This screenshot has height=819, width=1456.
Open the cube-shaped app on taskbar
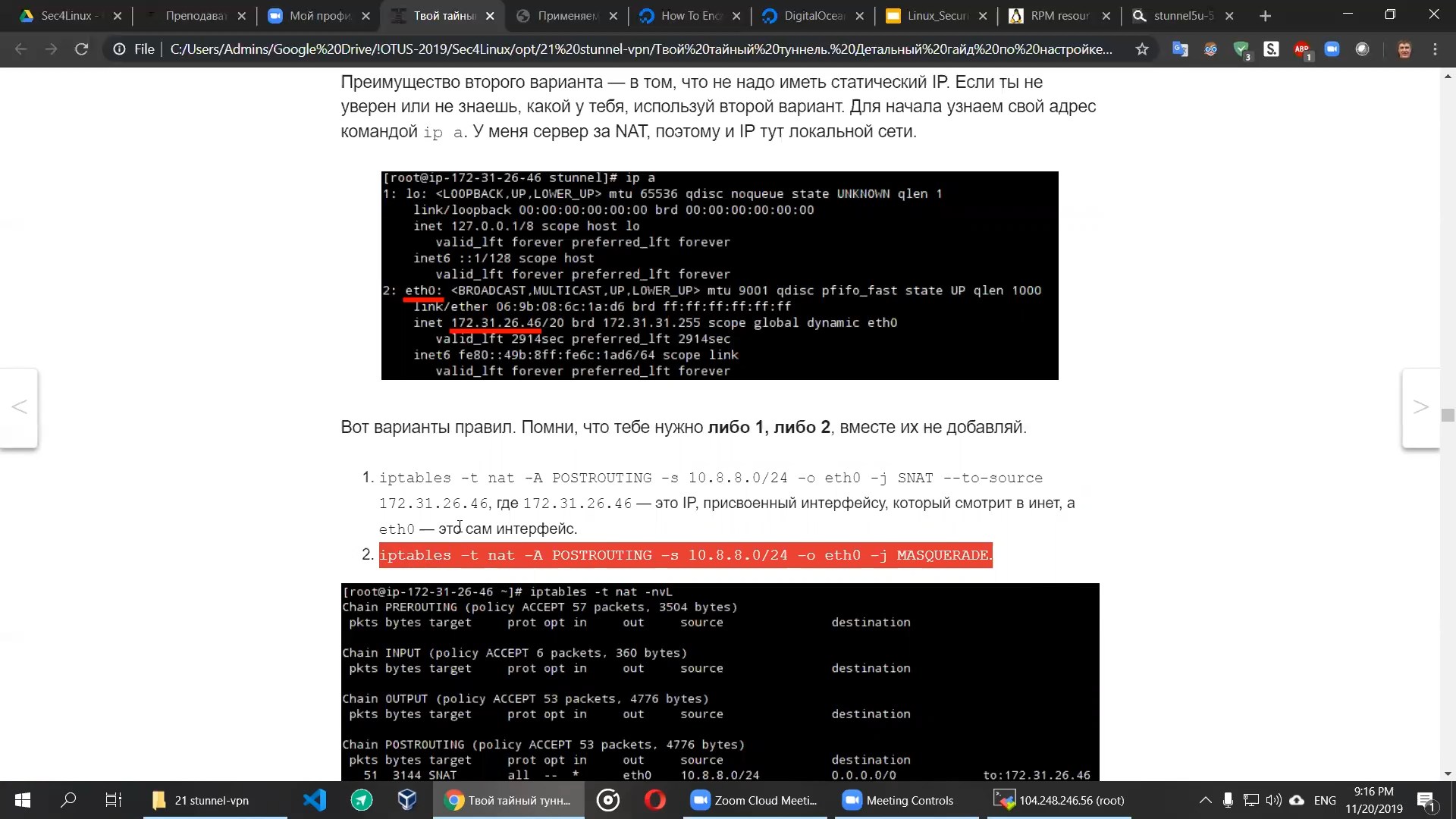pos(407,800)
